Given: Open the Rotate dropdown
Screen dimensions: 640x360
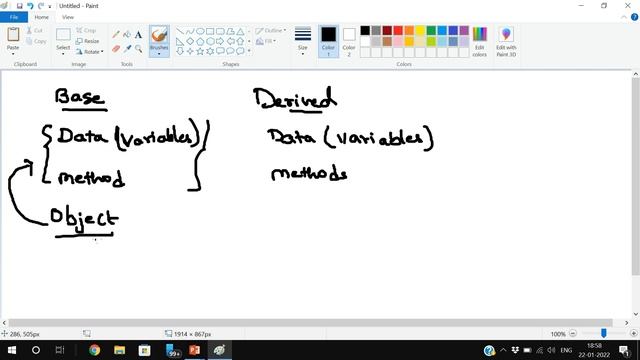Looking at the screenshot, I should (89, 52).
